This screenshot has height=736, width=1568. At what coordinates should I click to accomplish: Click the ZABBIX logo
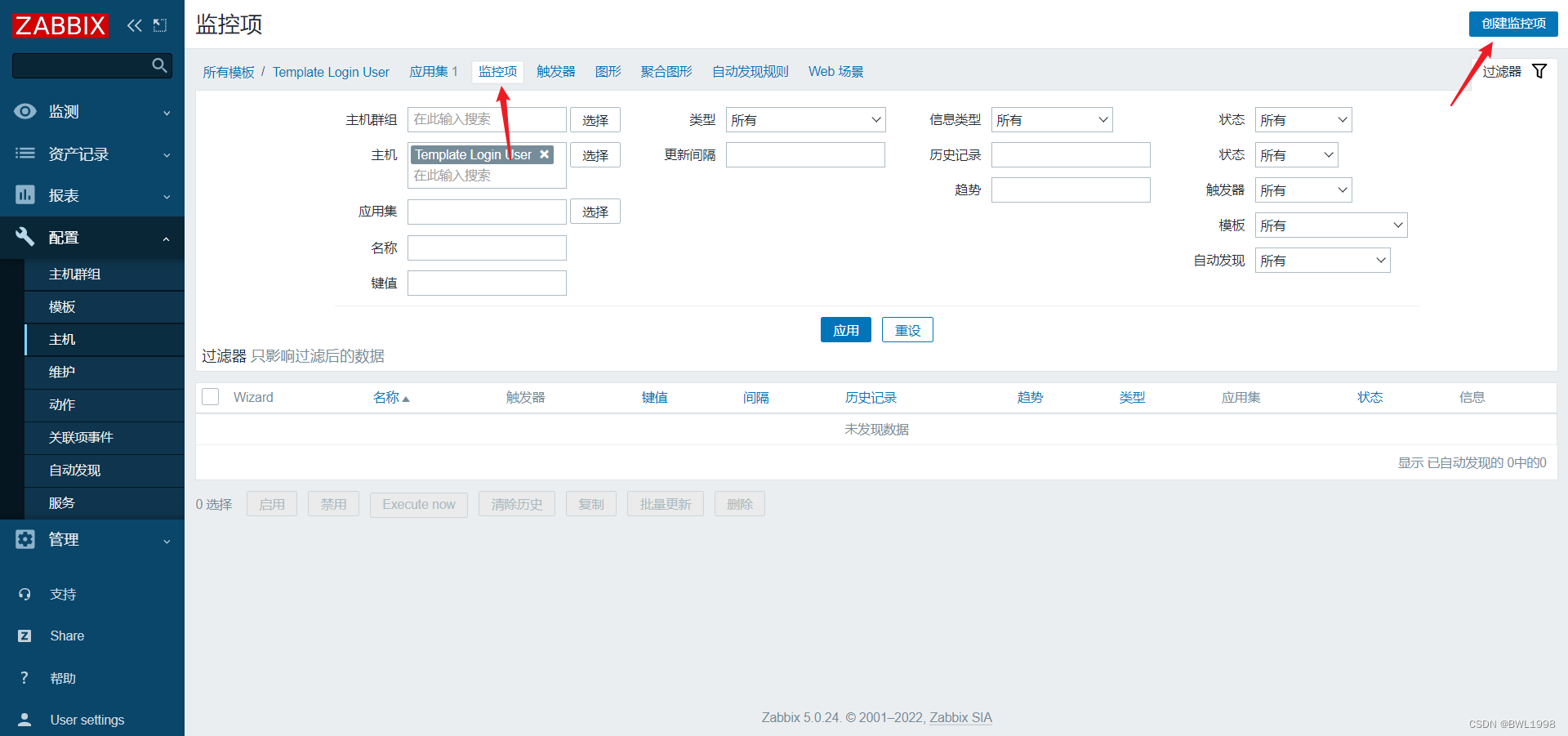click(60, 25)
